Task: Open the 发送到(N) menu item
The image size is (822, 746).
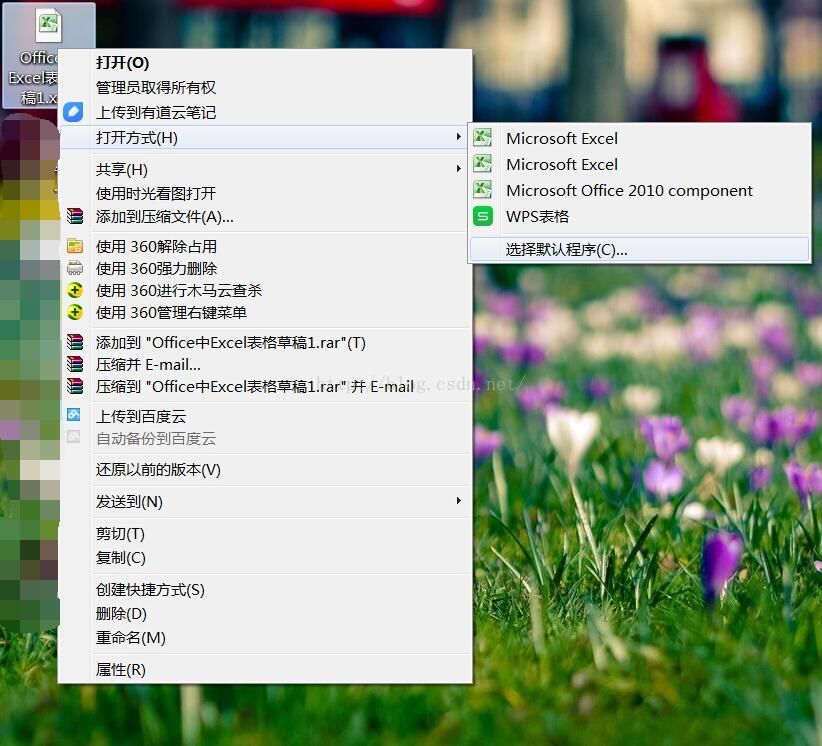Action: tap(266, 502)
